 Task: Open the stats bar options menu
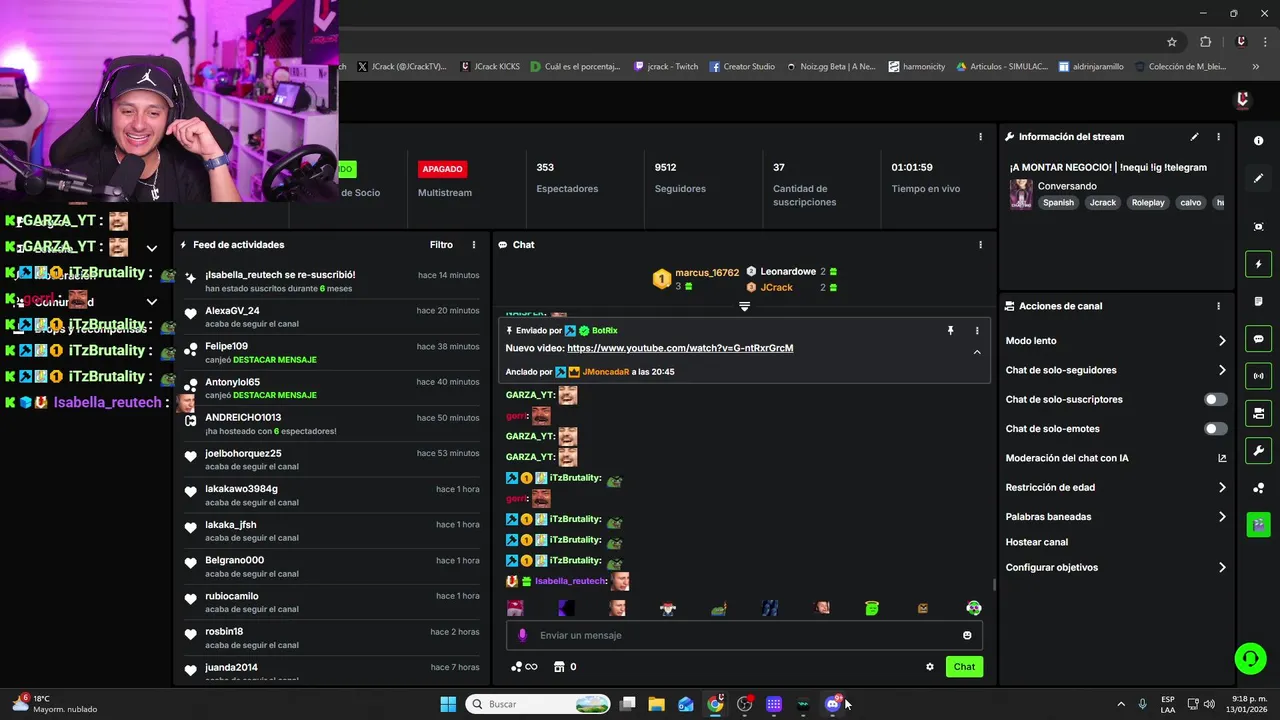click(x=980, y=137)
